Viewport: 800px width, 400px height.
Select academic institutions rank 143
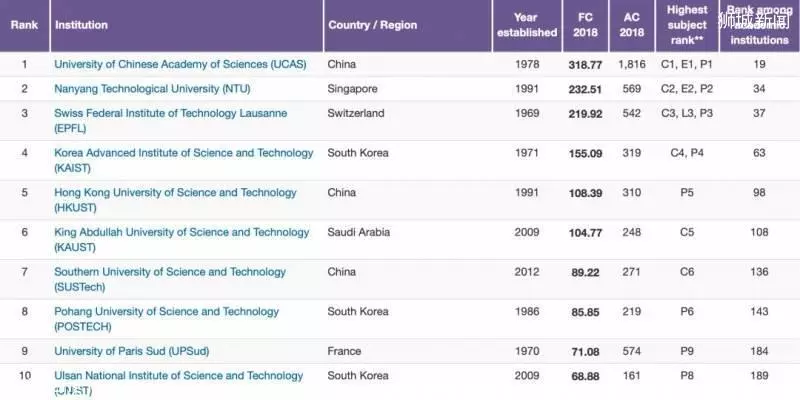tap(759, 311)
